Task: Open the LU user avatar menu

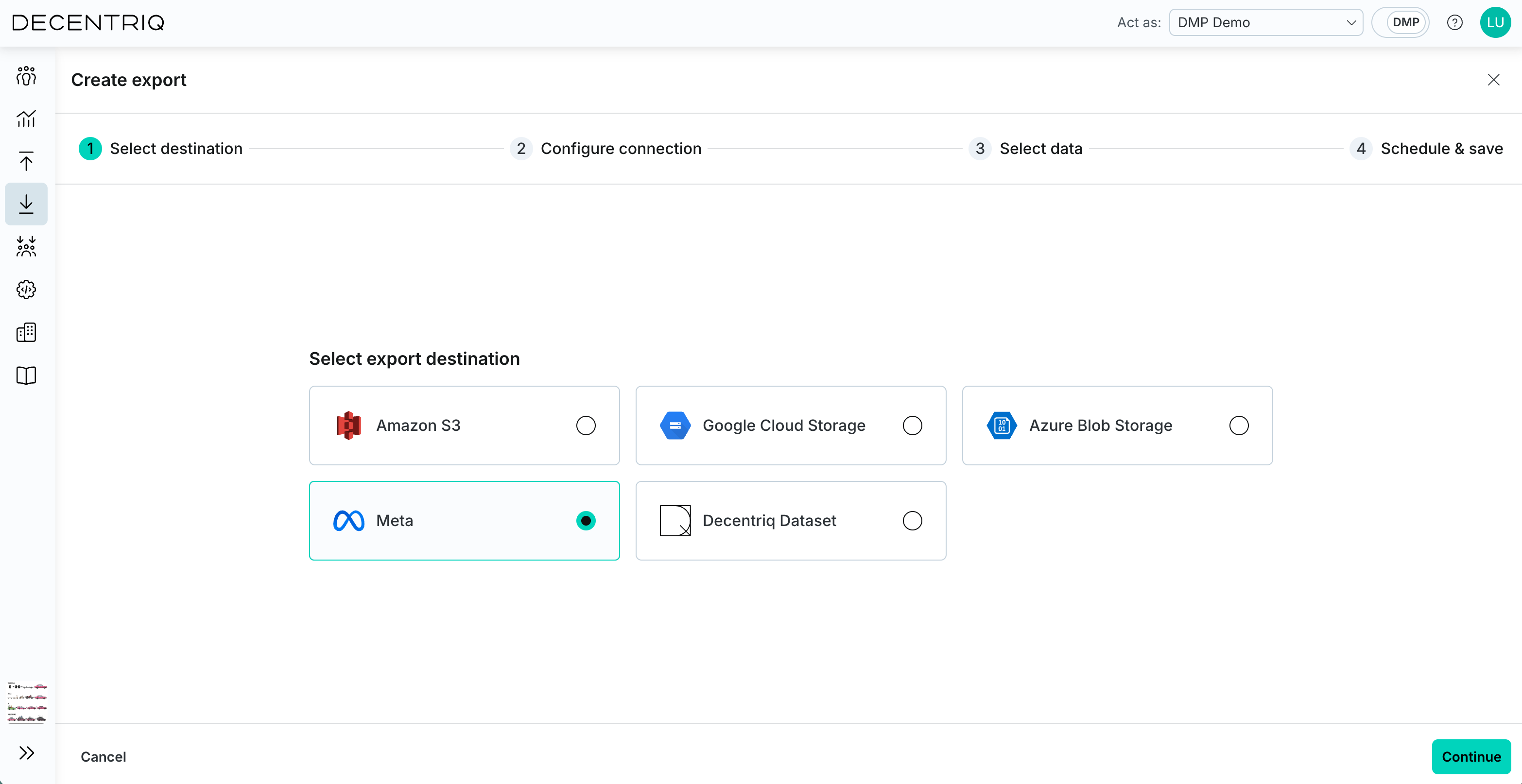Action: point(1495,22)
